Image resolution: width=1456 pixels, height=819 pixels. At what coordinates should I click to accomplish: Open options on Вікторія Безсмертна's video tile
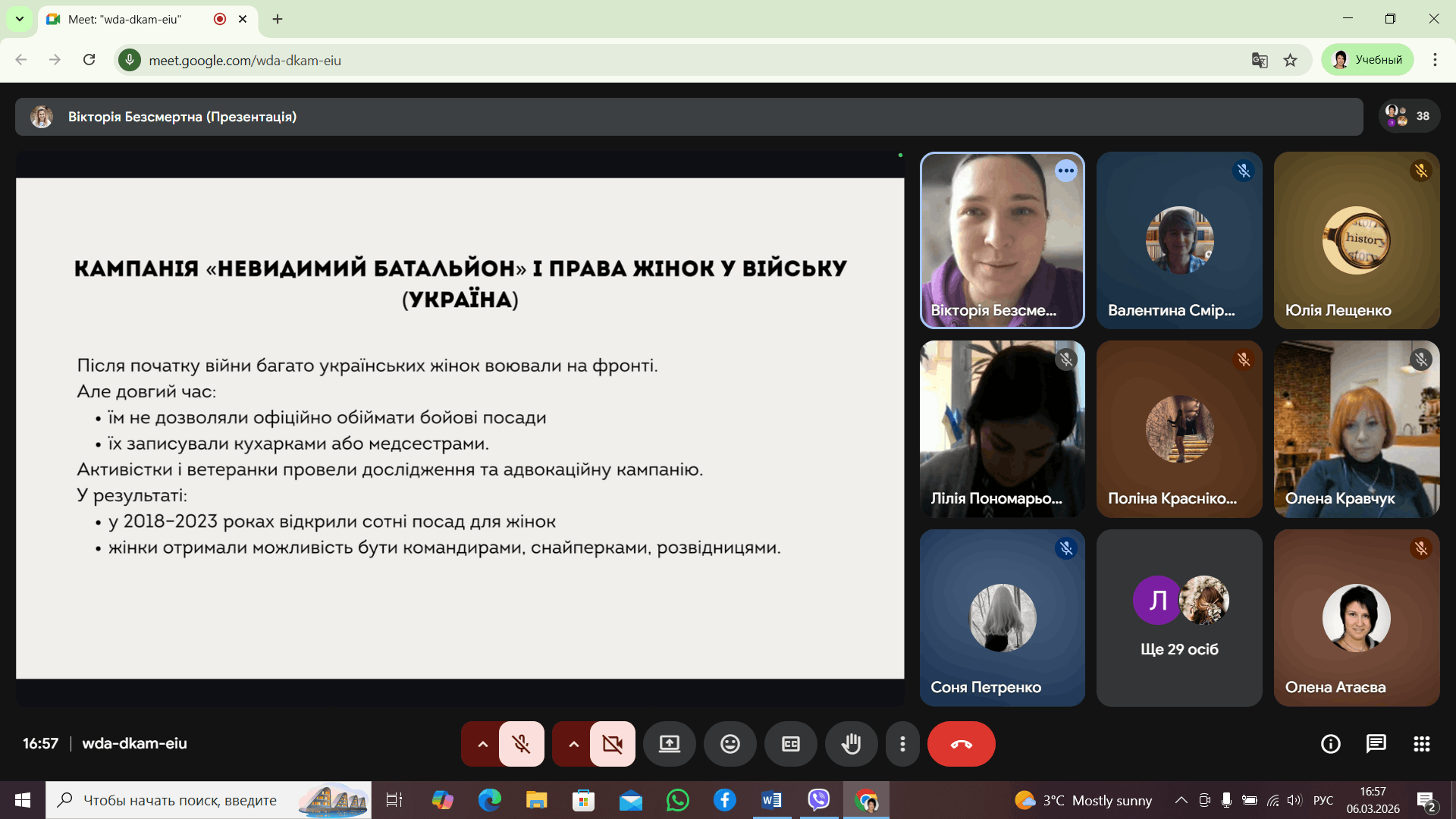pyautogui.click(x=1065, y=171)
